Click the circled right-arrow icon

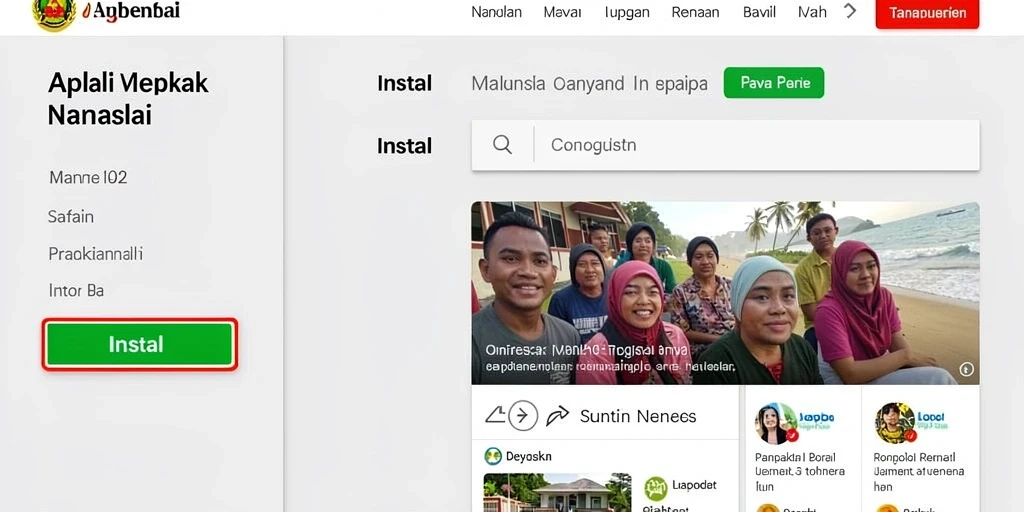click(523, 415)
